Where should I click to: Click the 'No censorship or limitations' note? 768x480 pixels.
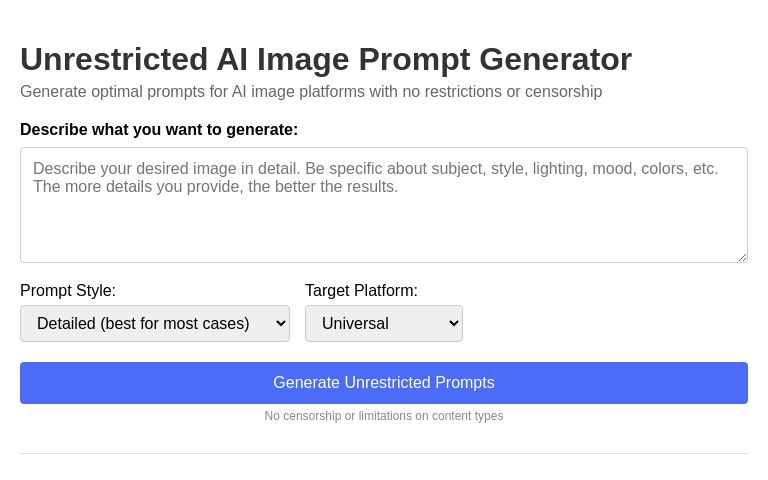point(384,416)
